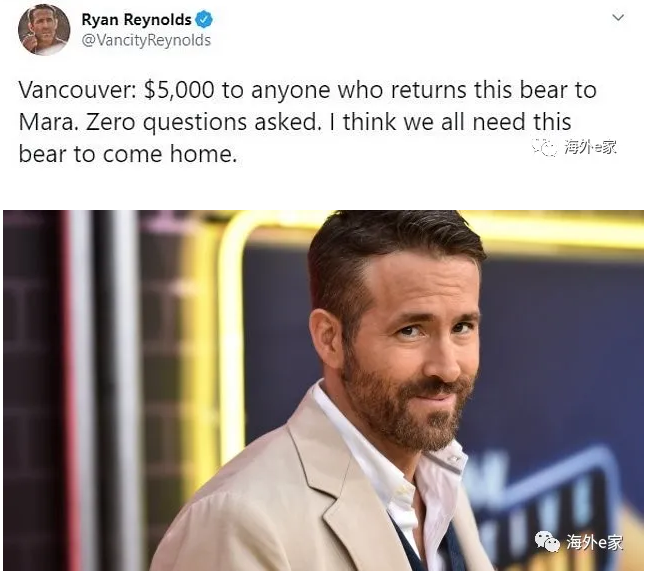Open the Ryan Reynolds display name link
Image resolution: width=650 pixels, height=577 pixels.
136,19
